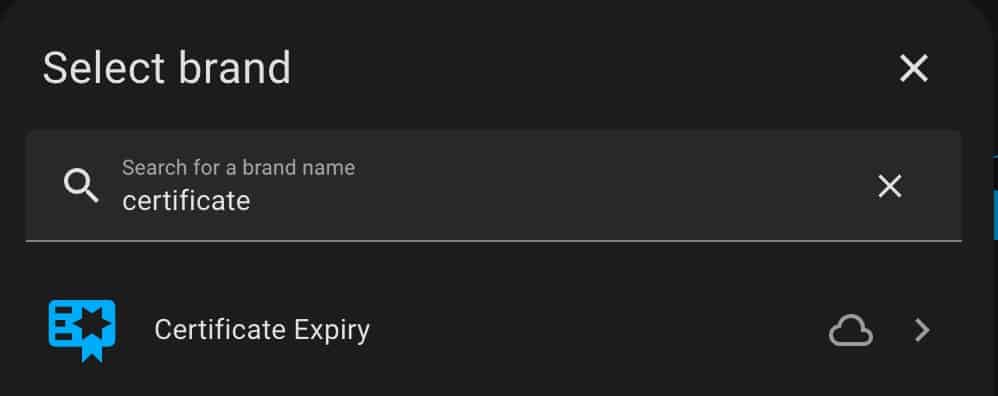Click the search lens left of the text

81,186
